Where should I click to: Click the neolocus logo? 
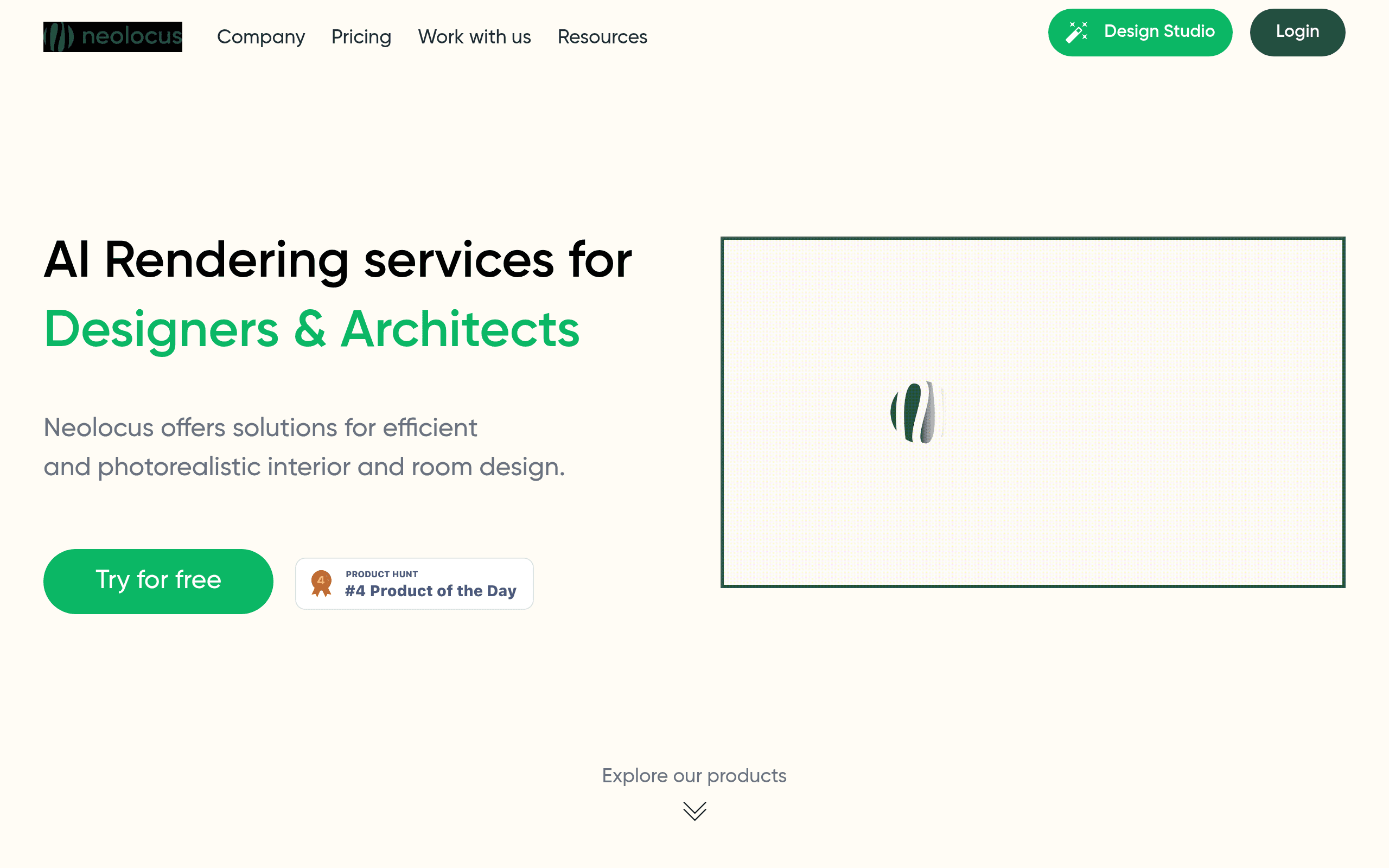112,37
